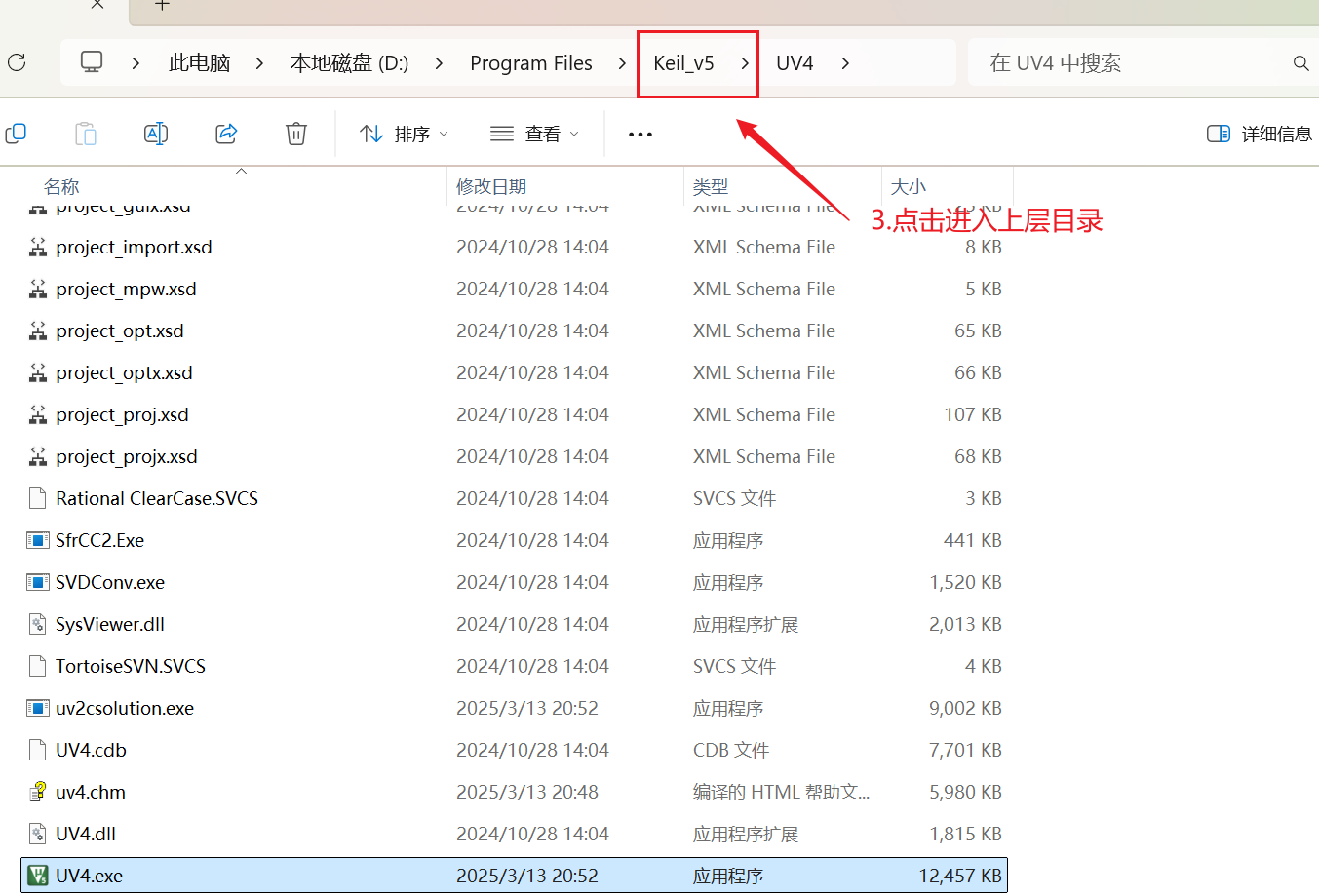This screenshot has width=1319, height=896.
Task: Sort by the 大小 column header
Action: 909,186
